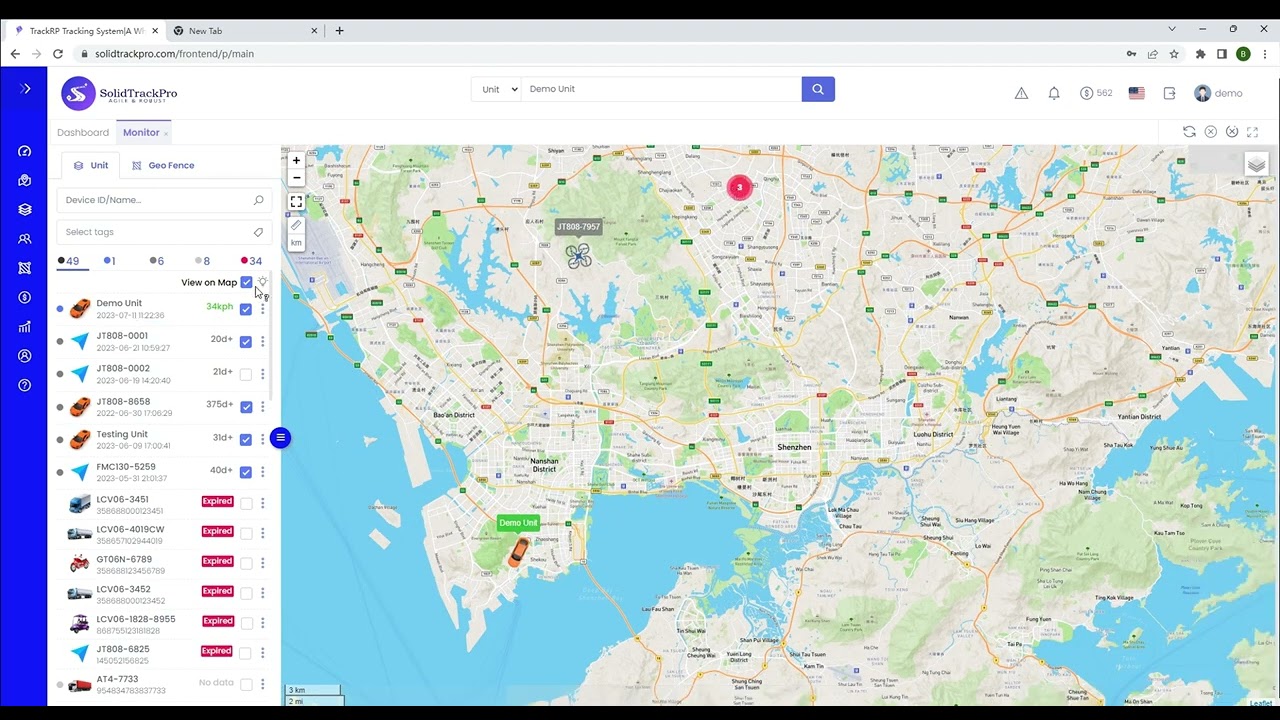Click the red cluster marker labeled 3

click(x=739, y=187)
